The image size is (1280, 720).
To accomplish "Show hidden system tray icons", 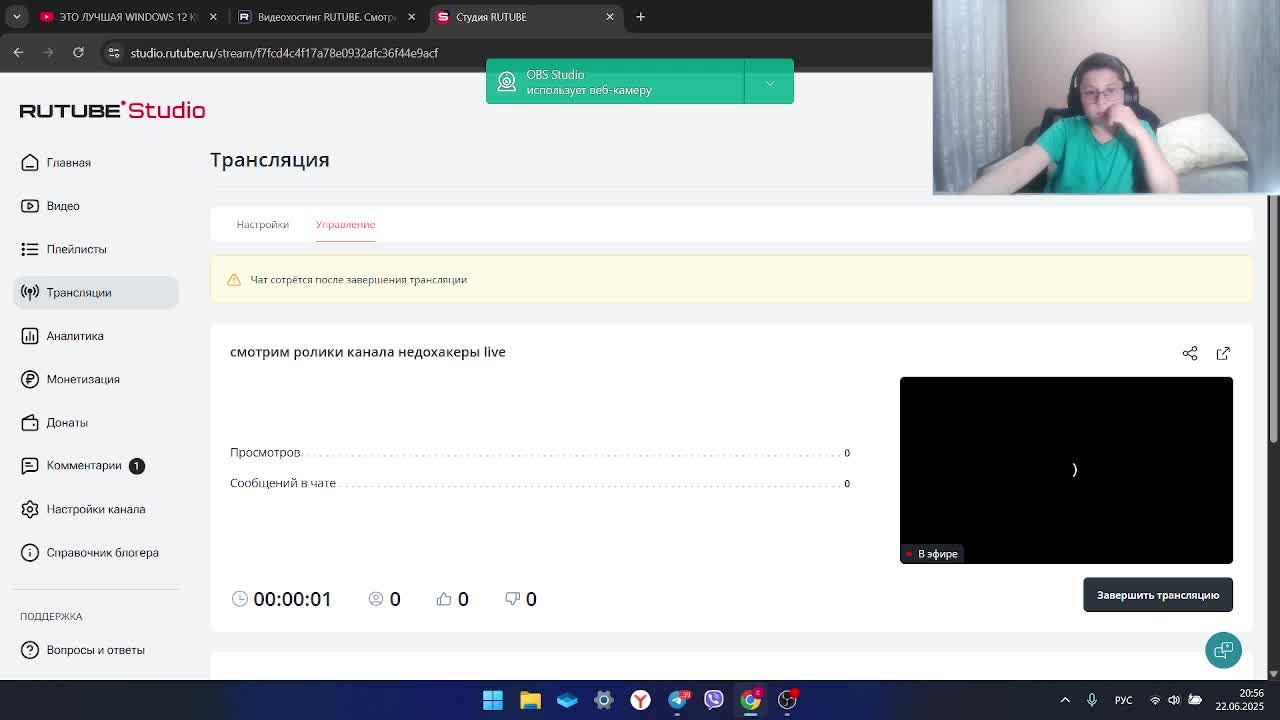I will (1065, 700).
